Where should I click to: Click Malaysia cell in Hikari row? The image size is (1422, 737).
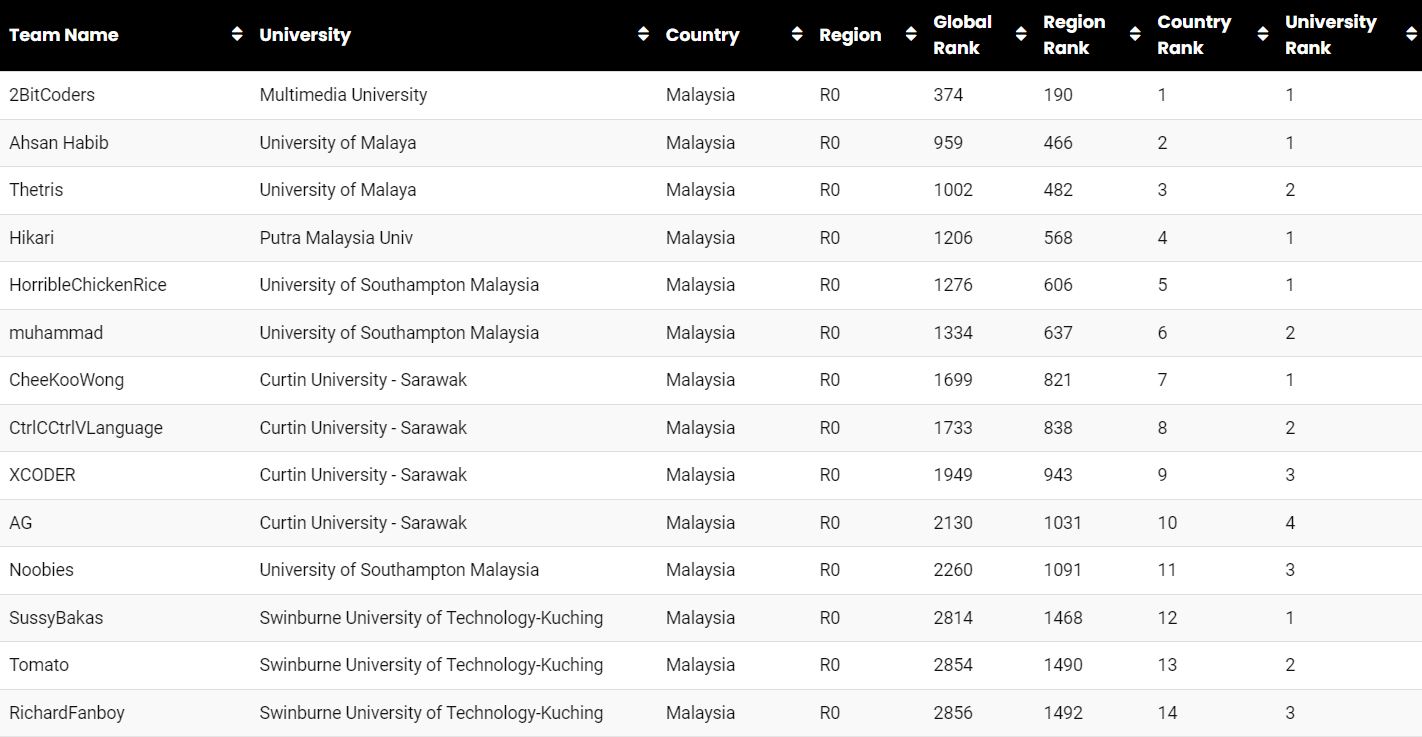pos(700,238)
